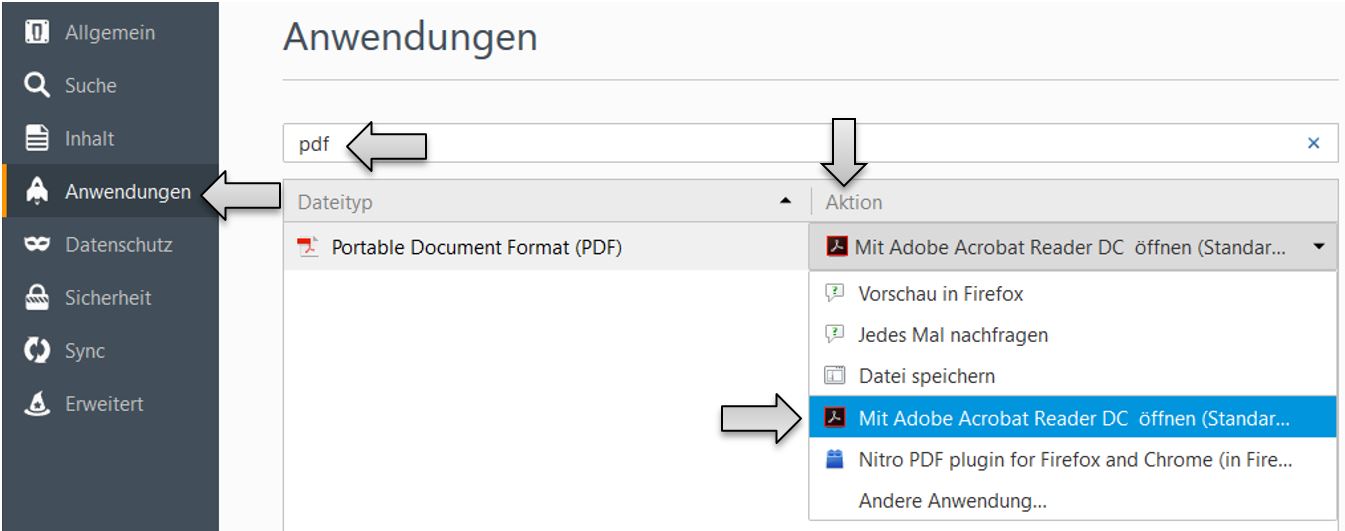Click the Erweitert wizard hat icon
The image size is (1345, 531).
37,404
